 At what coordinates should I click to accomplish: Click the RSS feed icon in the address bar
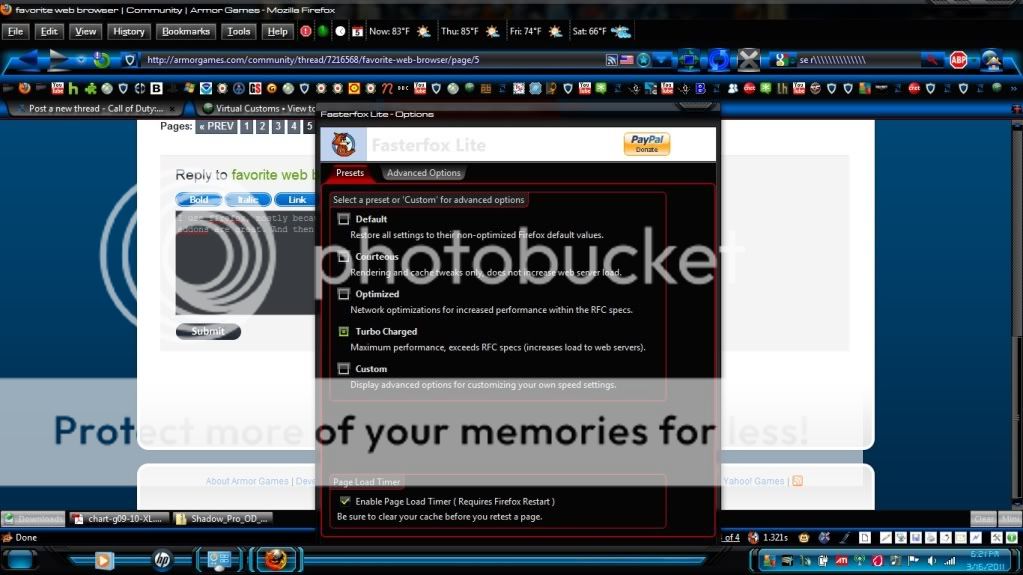[611, 60]
